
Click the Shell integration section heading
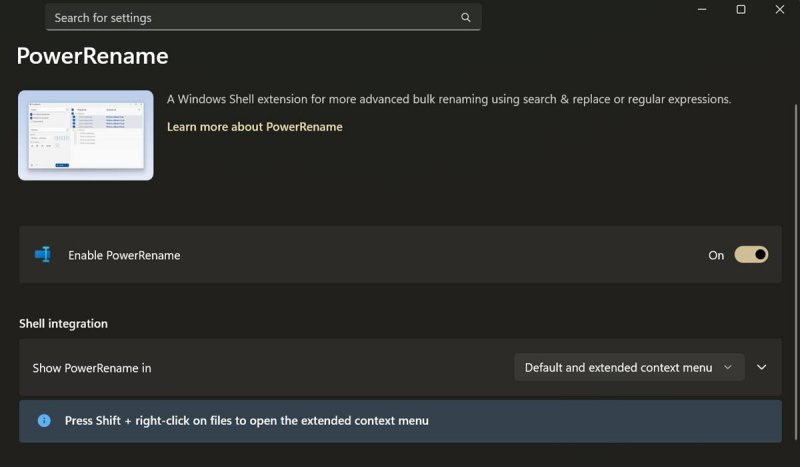[63, 324]
